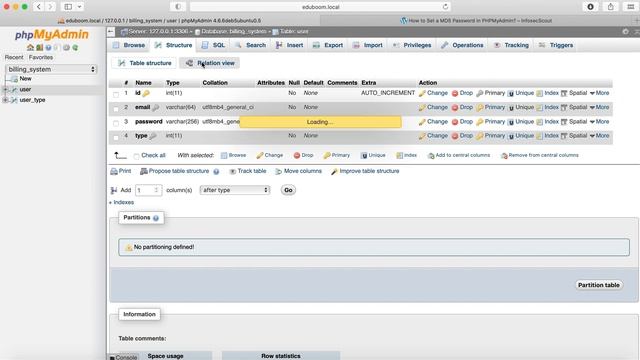Screen dimensions: 640x360
Task: Click the Safari share icon
Action: click(x=611, y=7)
